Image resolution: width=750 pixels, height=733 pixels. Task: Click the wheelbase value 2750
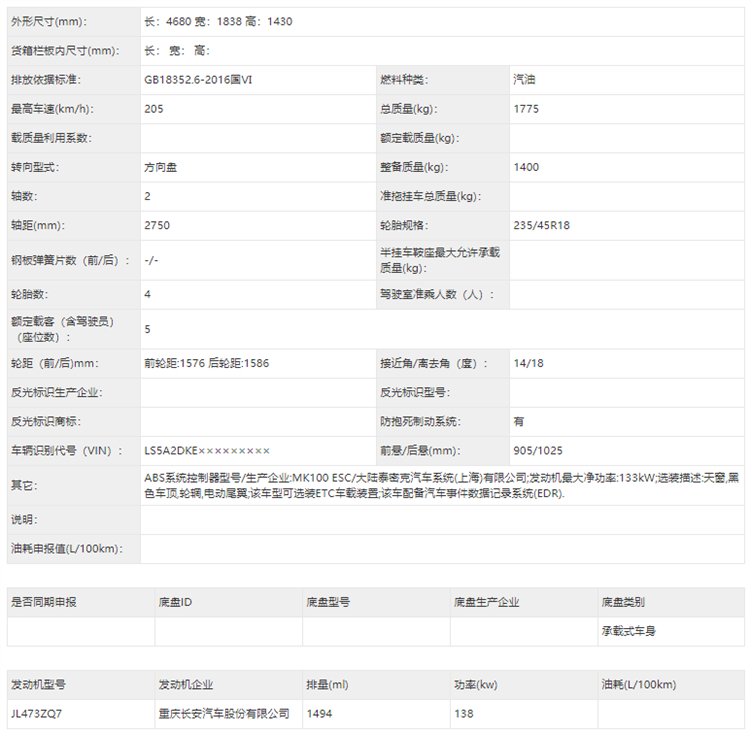(x=157, y=225)
